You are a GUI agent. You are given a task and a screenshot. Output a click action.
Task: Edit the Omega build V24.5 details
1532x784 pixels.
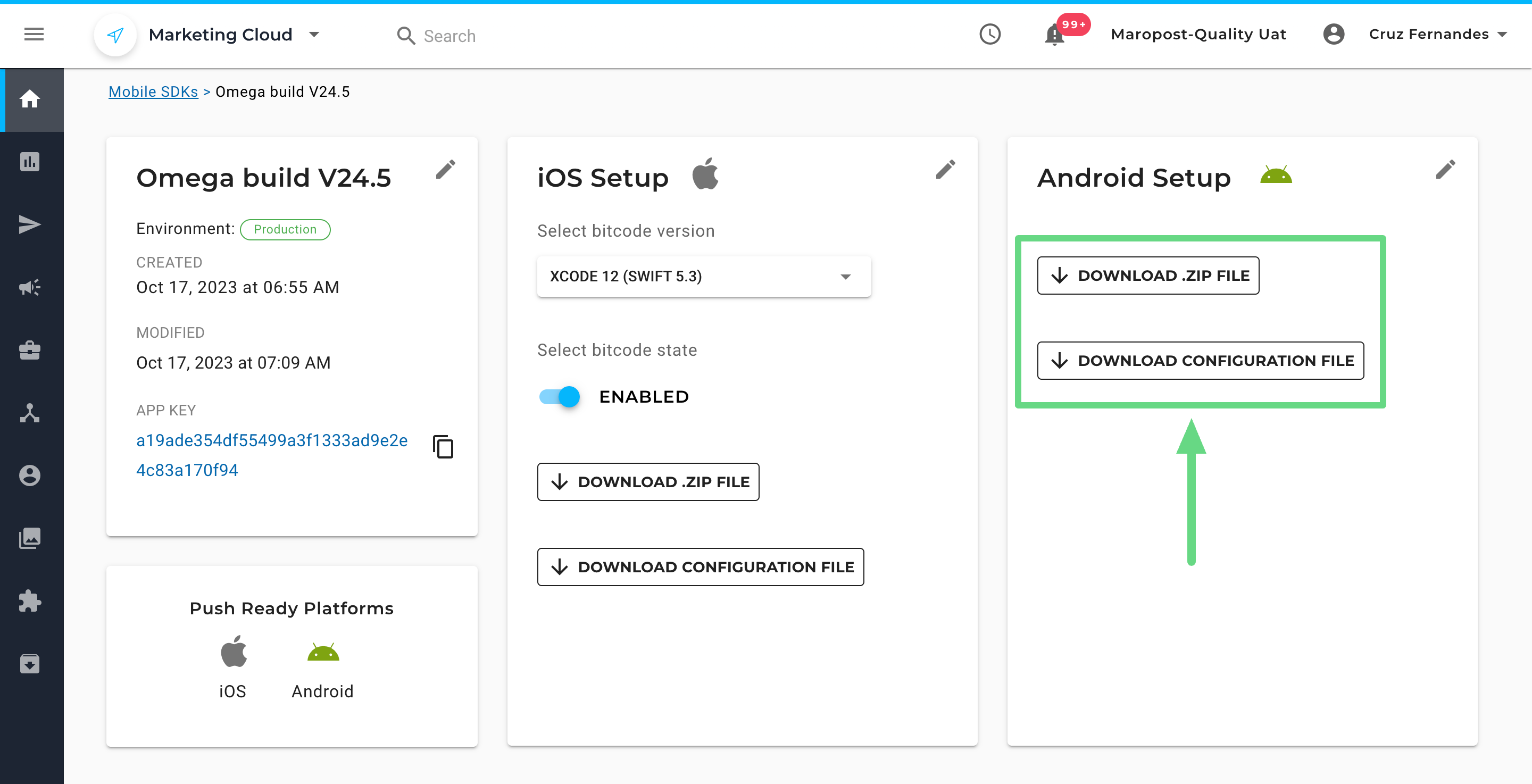click(445, 170)
